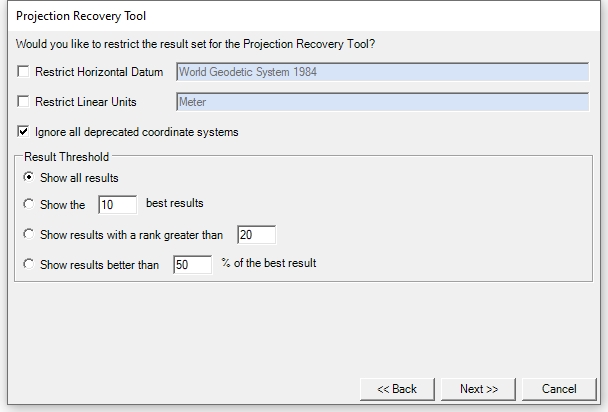The width and height of the screenshot is (608, 412).
Task: Cancel the Projection Recovery Tool dialog
Action: pyautogui.click(x=559, y=389)
